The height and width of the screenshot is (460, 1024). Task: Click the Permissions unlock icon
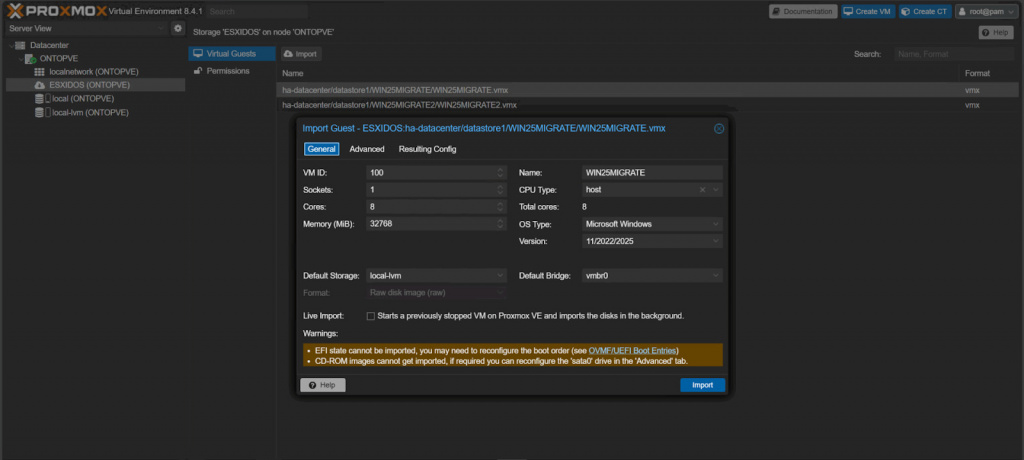point(199,71)
